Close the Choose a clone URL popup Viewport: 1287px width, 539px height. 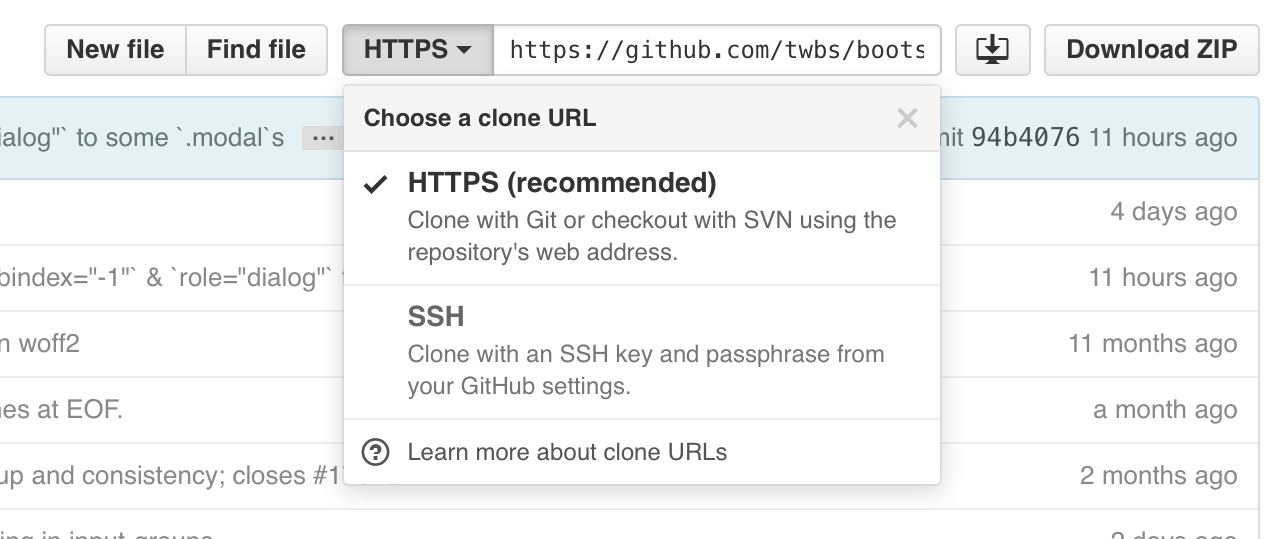(907, 119)
